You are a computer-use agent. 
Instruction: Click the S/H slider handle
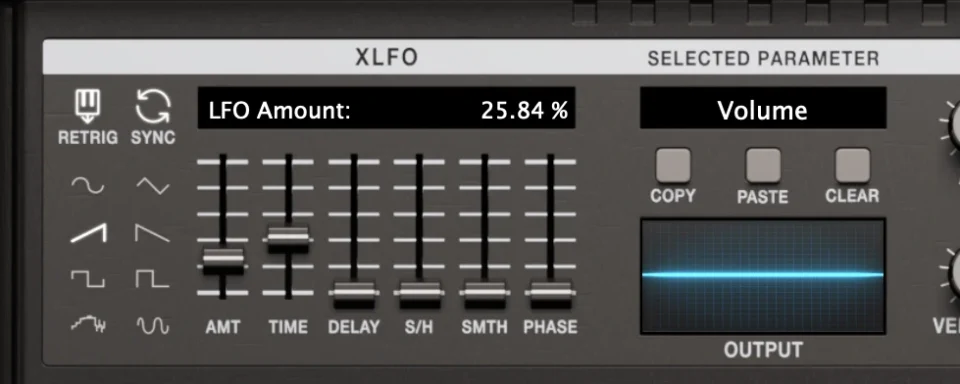click(x=419, y=295)
